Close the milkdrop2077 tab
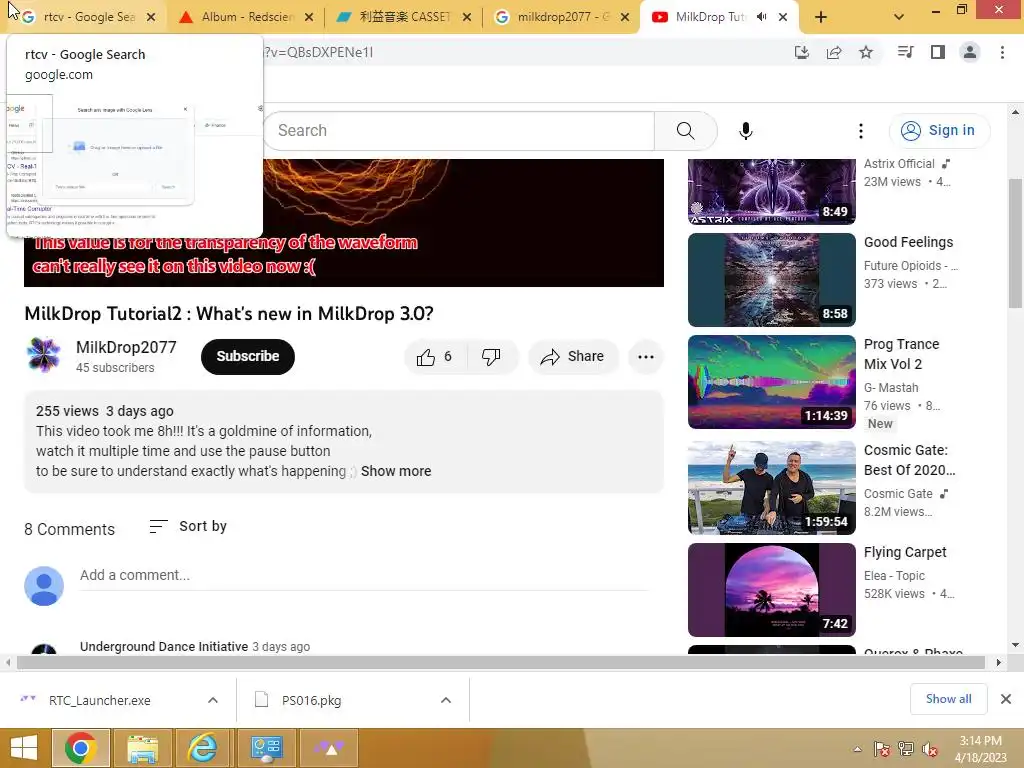1024x768 pixels. point(625,18)
